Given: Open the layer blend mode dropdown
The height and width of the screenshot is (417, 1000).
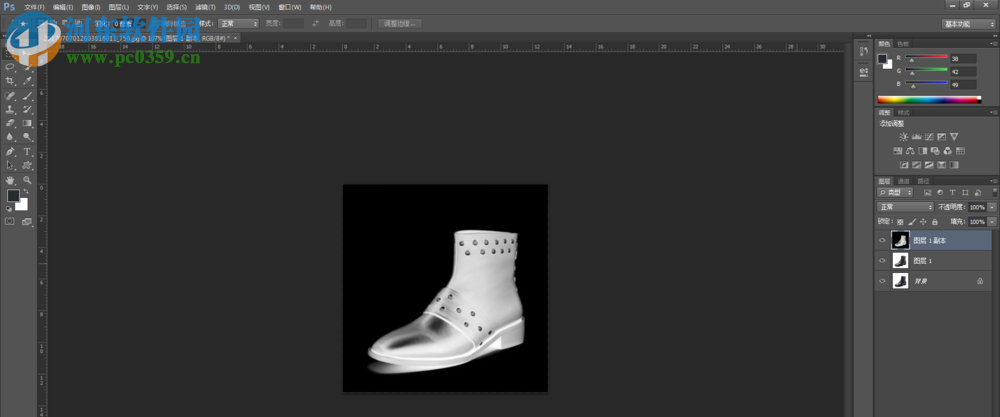Looking at the screenshot, I should (x=904, y=206).
